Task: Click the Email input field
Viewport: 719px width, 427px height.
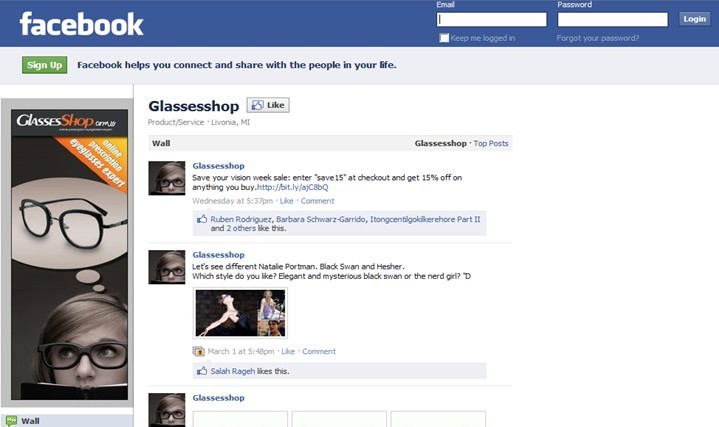Action: point(492,19)
